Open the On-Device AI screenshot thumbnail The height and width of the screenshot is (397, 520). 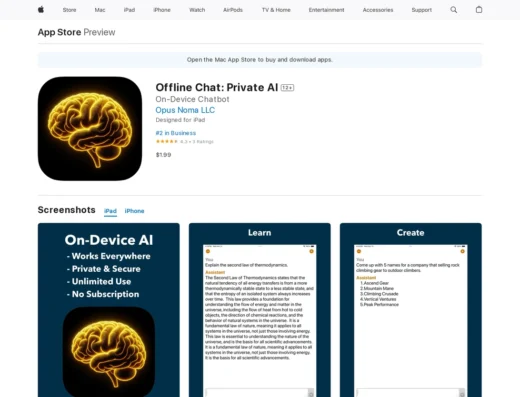click(x=109, y=310)
